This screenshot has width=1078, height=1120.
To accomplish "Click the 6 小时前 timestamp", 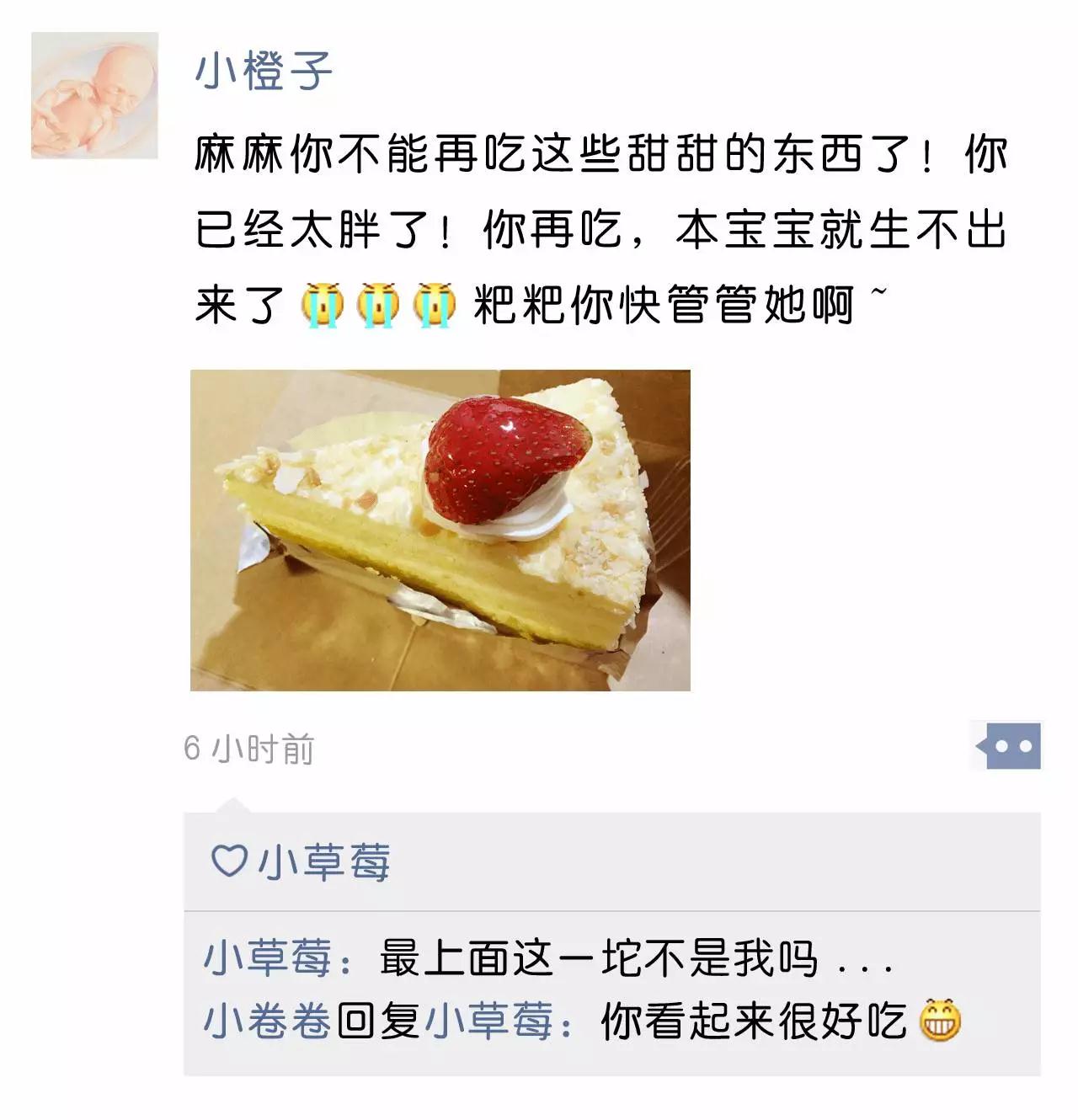I will tap(249, 749).
